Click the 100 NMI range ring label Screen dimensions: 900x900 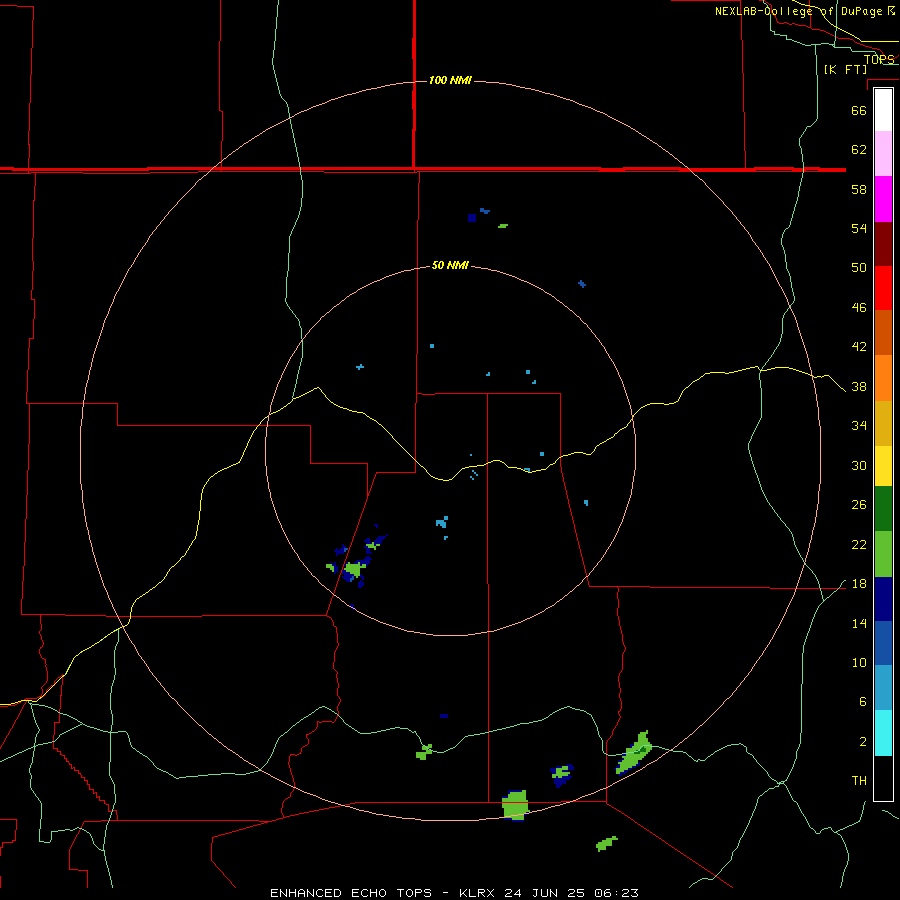(x=450, y=80)
